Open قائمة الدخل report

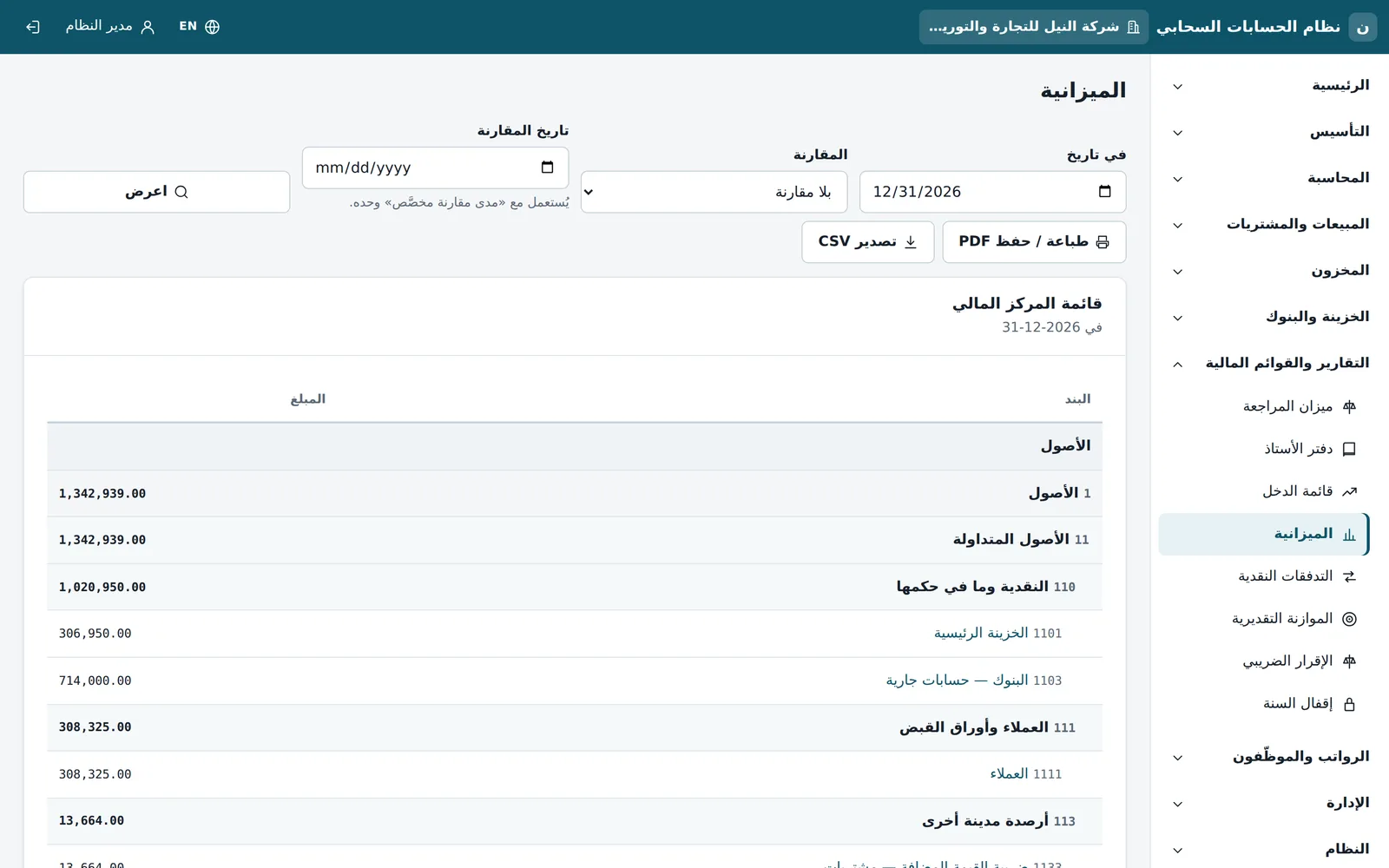tap(1264, 491)
